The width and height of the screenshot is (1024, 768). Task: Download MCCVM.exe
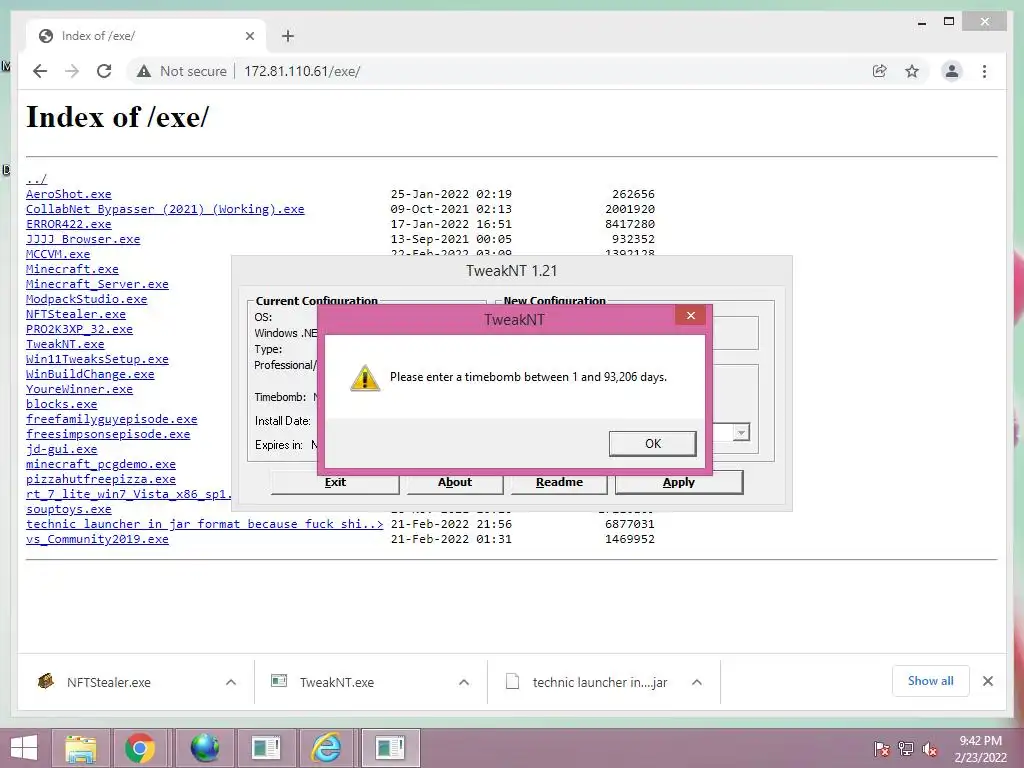58,254
